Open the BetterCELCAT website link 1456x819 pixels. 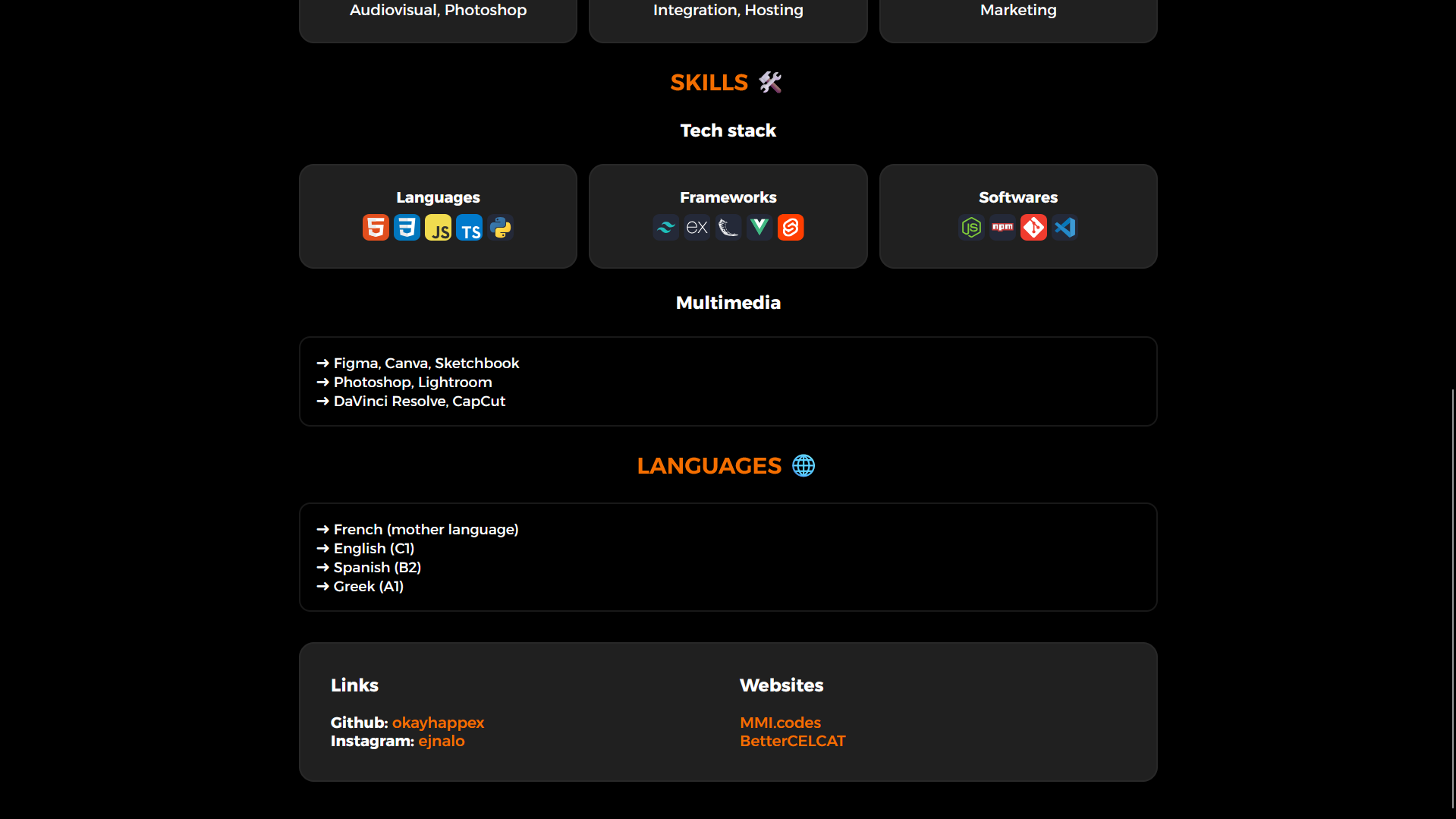[x=792, y=741]
